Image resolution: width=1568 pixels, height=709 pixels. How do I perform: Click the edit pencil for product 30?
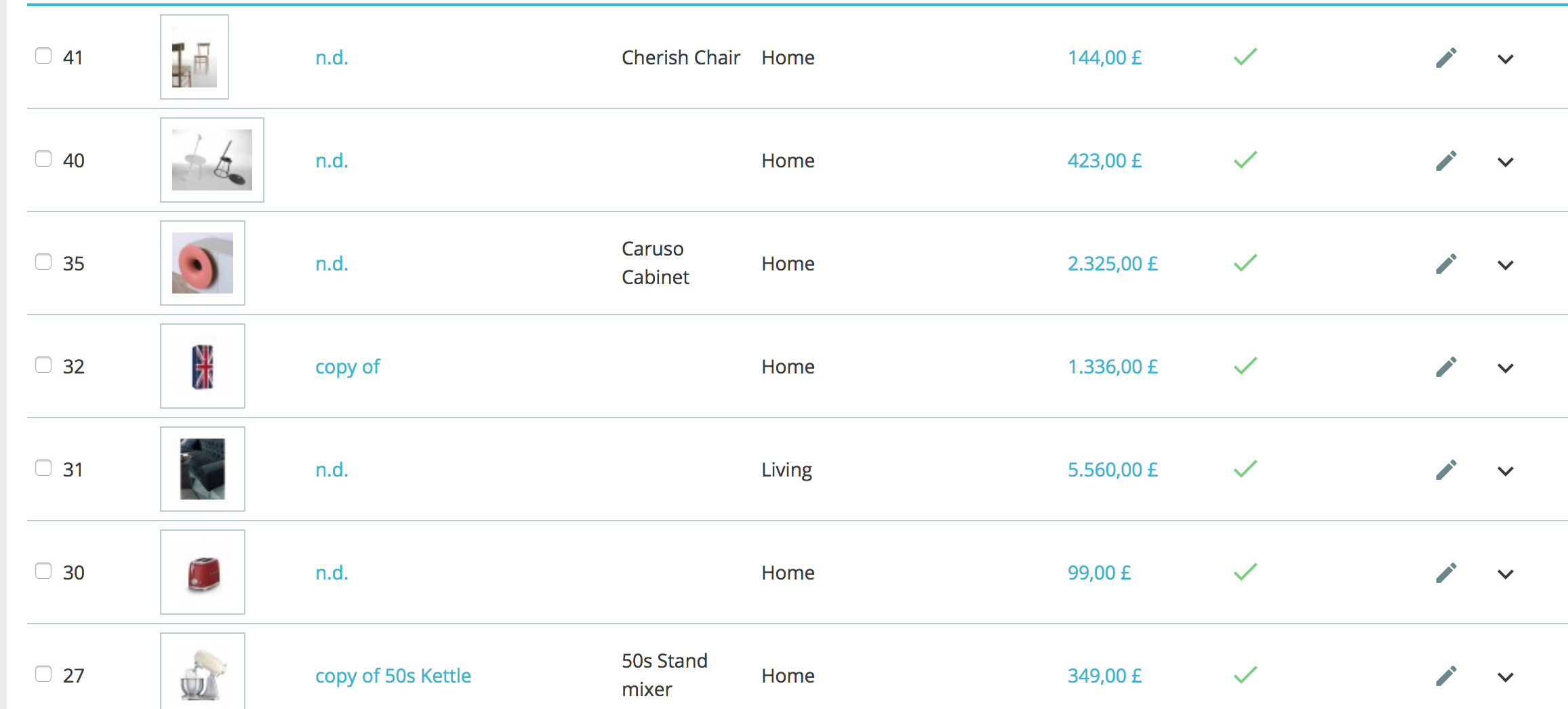[x=1446, y=573]
